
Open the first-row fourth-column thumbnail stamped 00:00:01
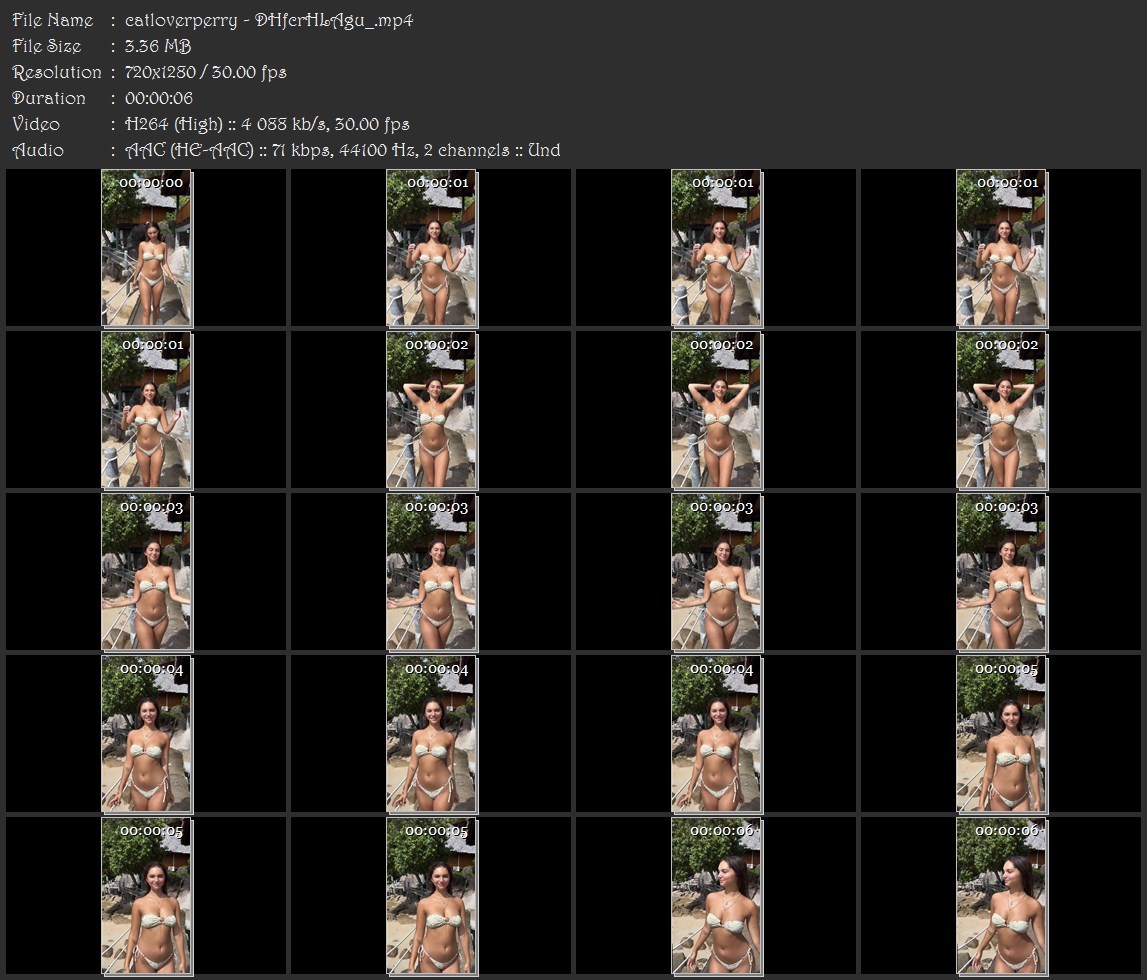click(x=1001, y=248)
